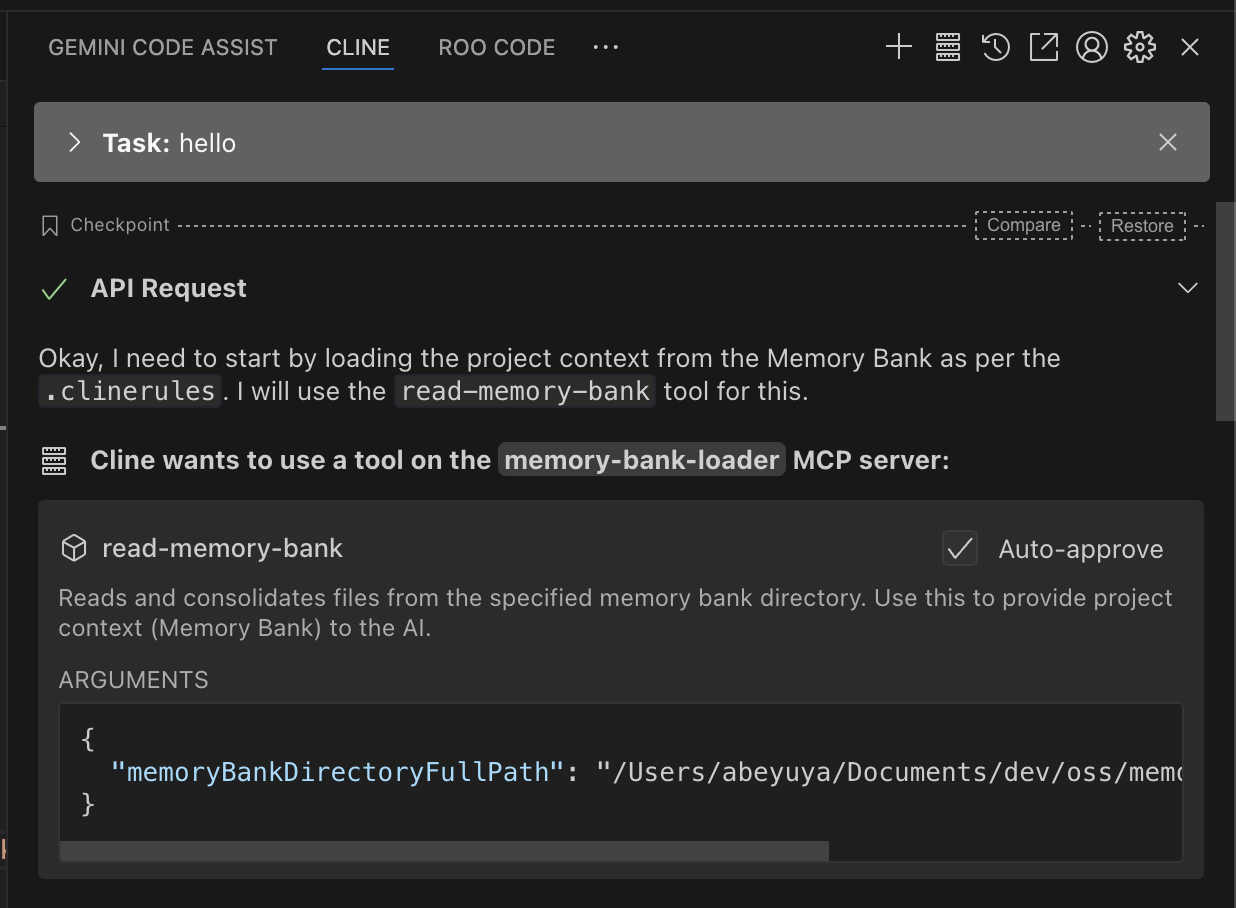Open the MCP Servers panel icon

click(x=947, y=47)
